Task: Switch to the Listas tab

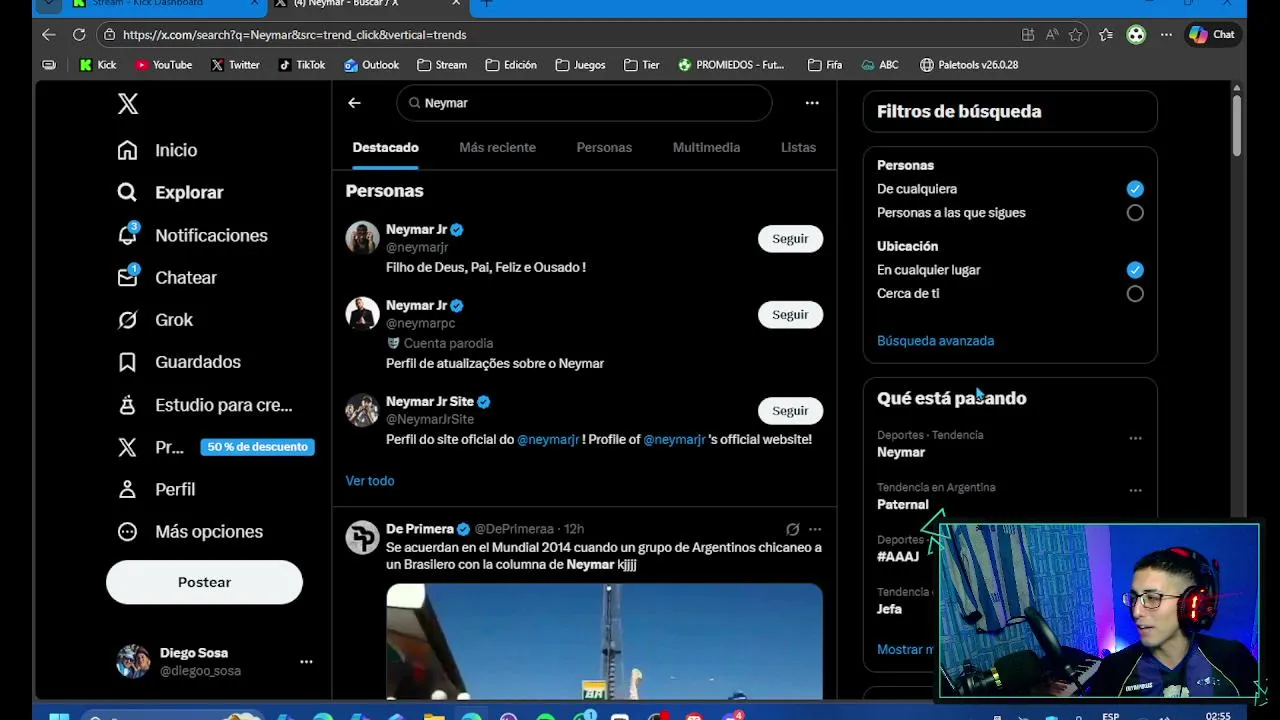Action: [798, 148]
